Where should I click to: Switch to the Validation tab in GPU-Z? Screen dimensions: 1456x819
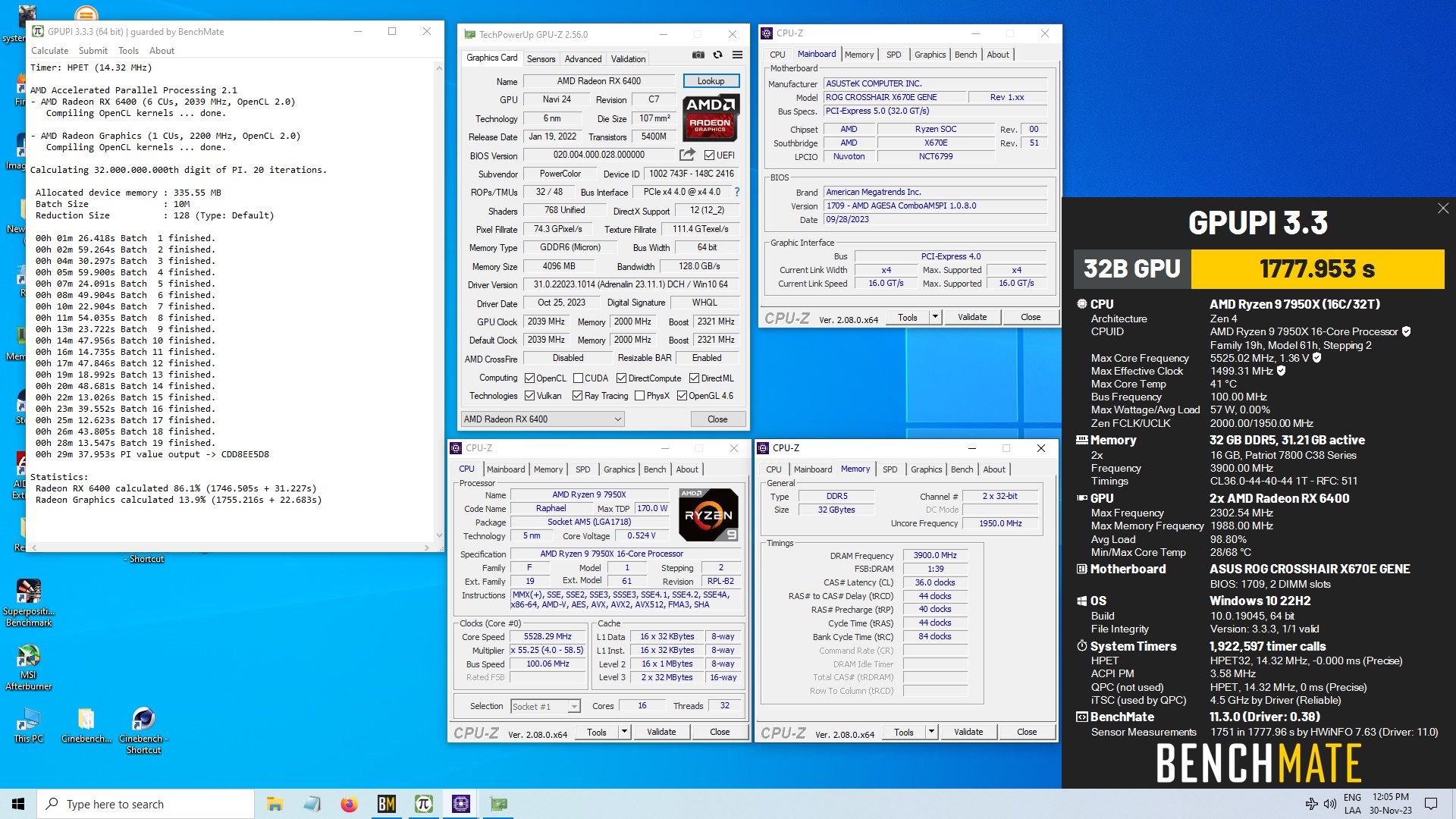(628, 58)
